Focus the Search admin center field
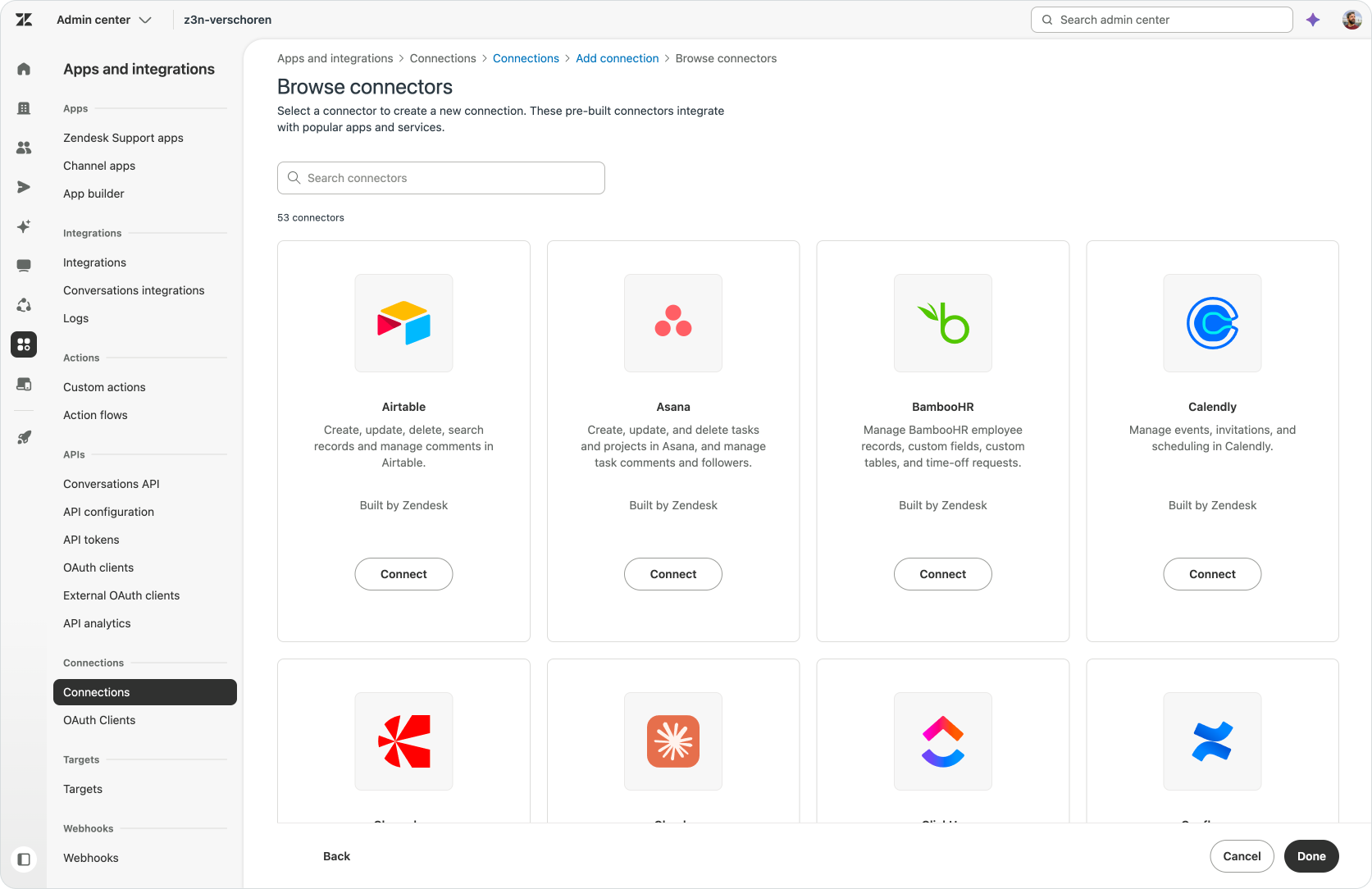This screenshot has width=1372, height=889. [1161, 20]
